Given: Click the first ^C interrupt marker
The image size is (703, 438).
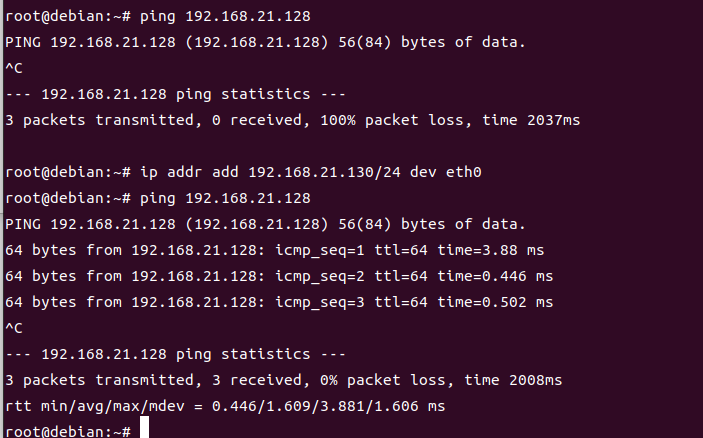Looking at the screenshot, I should click(14, 68).
